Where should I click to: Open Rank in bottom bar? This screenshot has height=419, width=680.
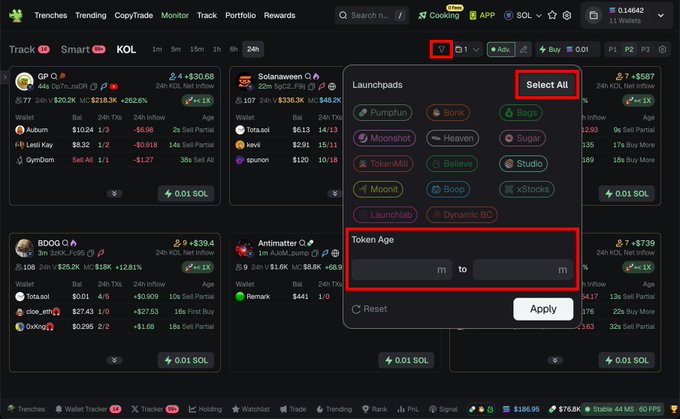(375, 409)
